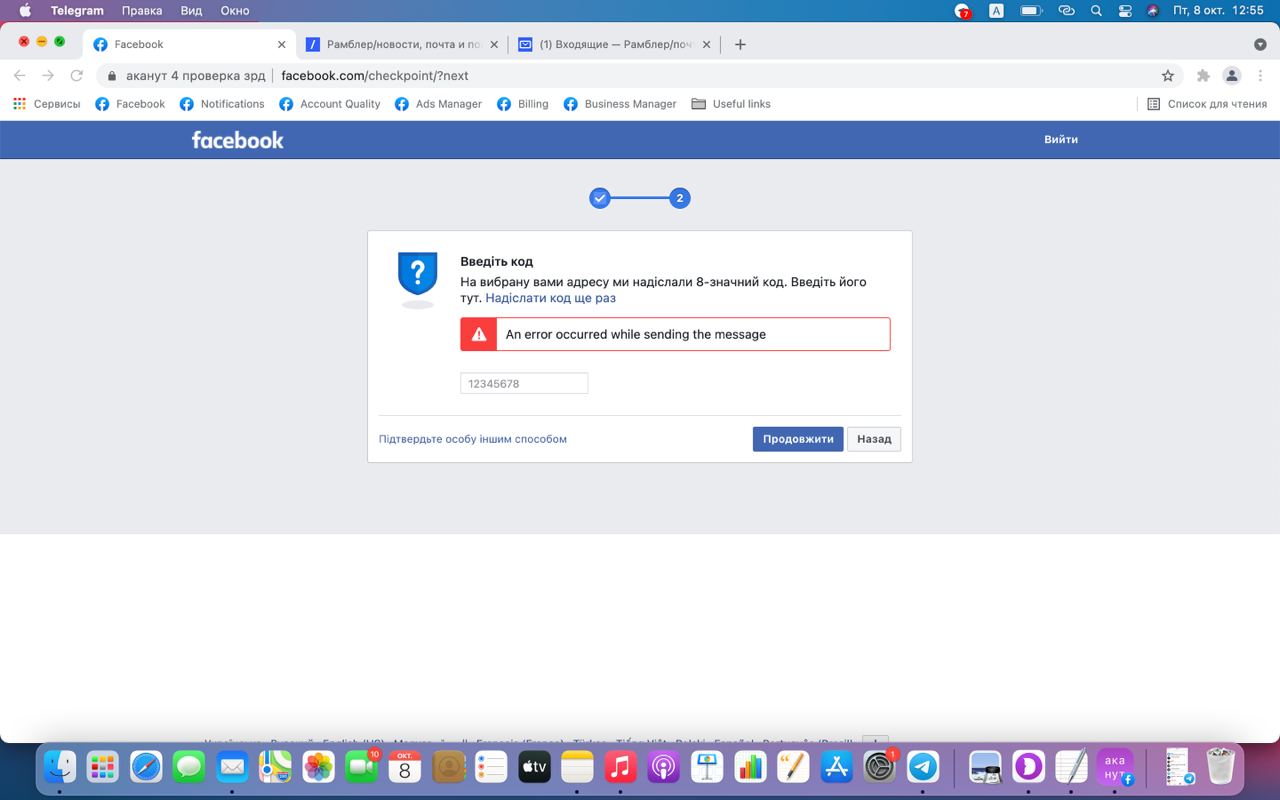Click the Facebook logo in the header
The image size is (1280, 800).
coord(237,140)
